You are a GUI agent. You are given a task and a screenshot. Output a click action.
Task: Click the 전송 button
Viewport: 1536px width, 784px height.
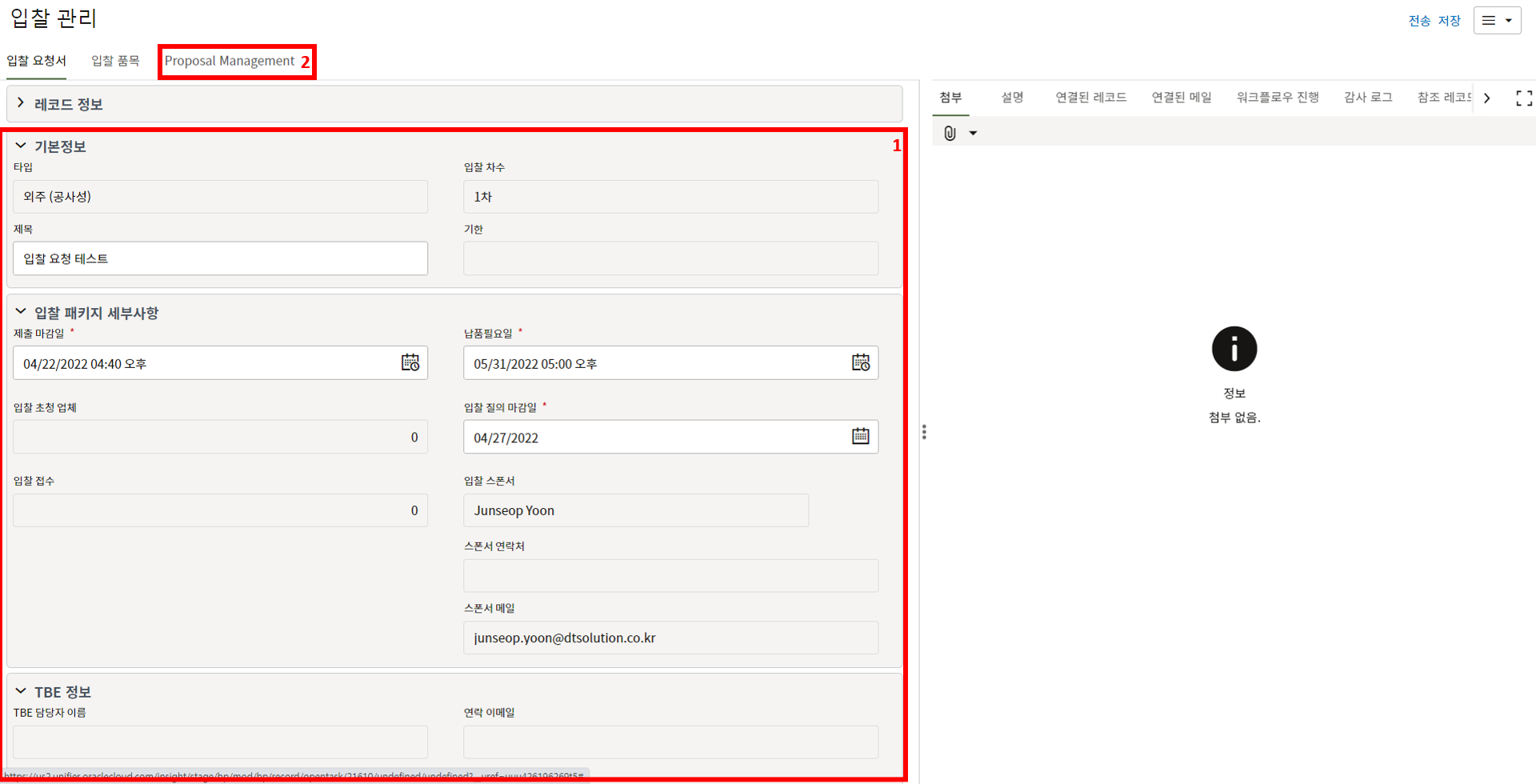click(x=1419, y=21)
